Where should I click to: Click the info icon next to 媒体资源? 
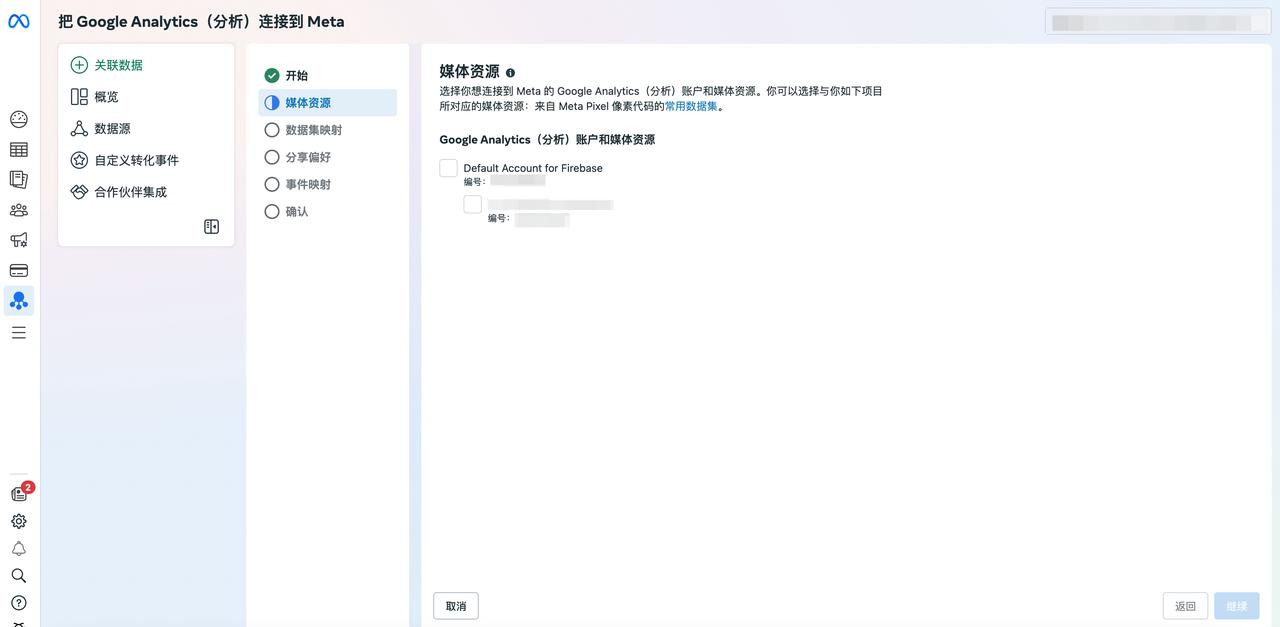click(x=510, y=73)
